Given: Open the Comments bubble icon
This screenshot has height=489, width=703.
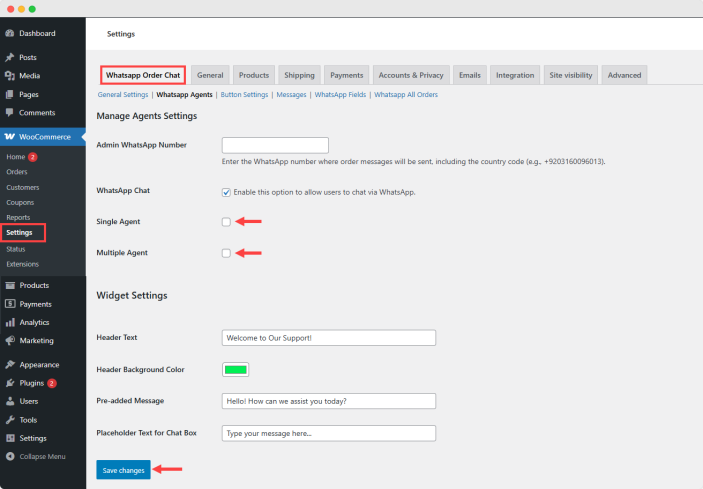Looking at the screenshot, I should click(10, 112).
